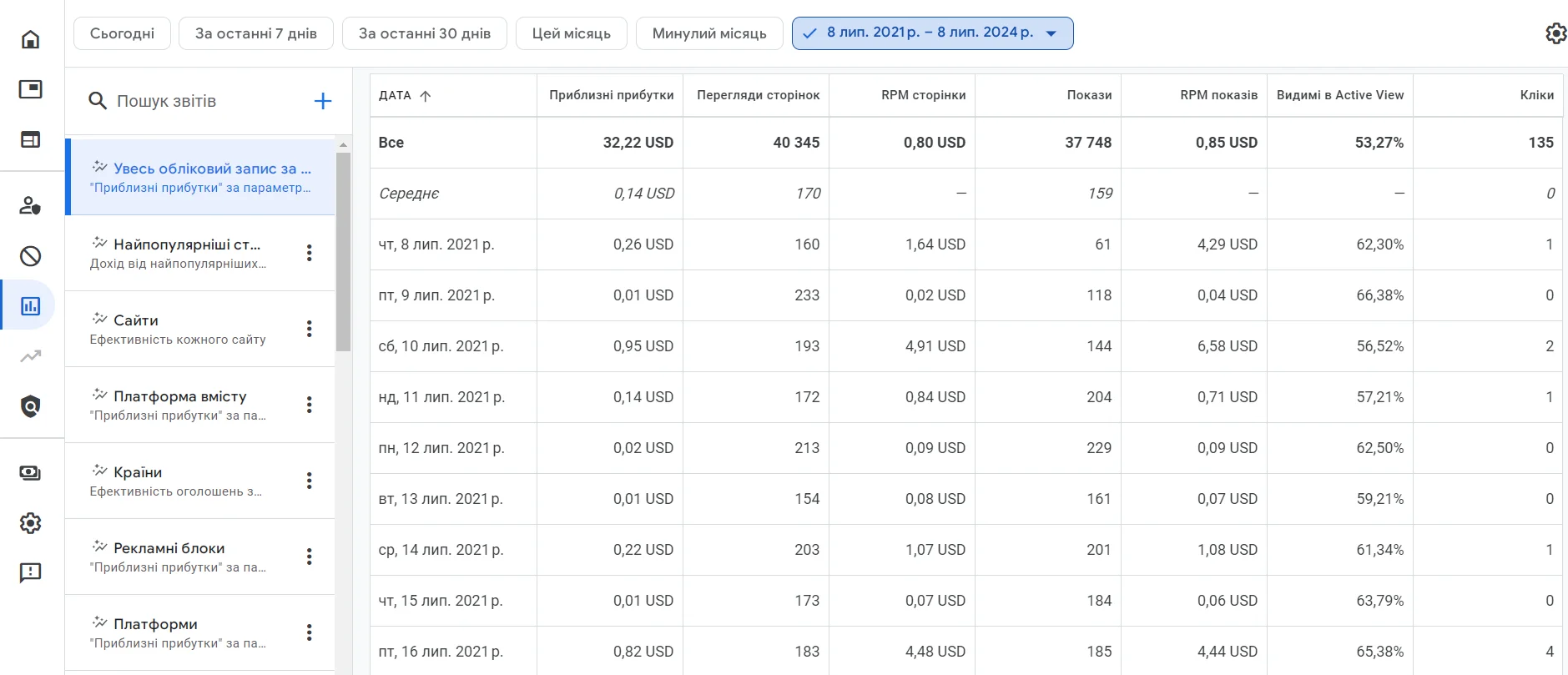The image size is (1568, 675).
Task: Open more options for Країни report
Action: (x=310, y=481)
